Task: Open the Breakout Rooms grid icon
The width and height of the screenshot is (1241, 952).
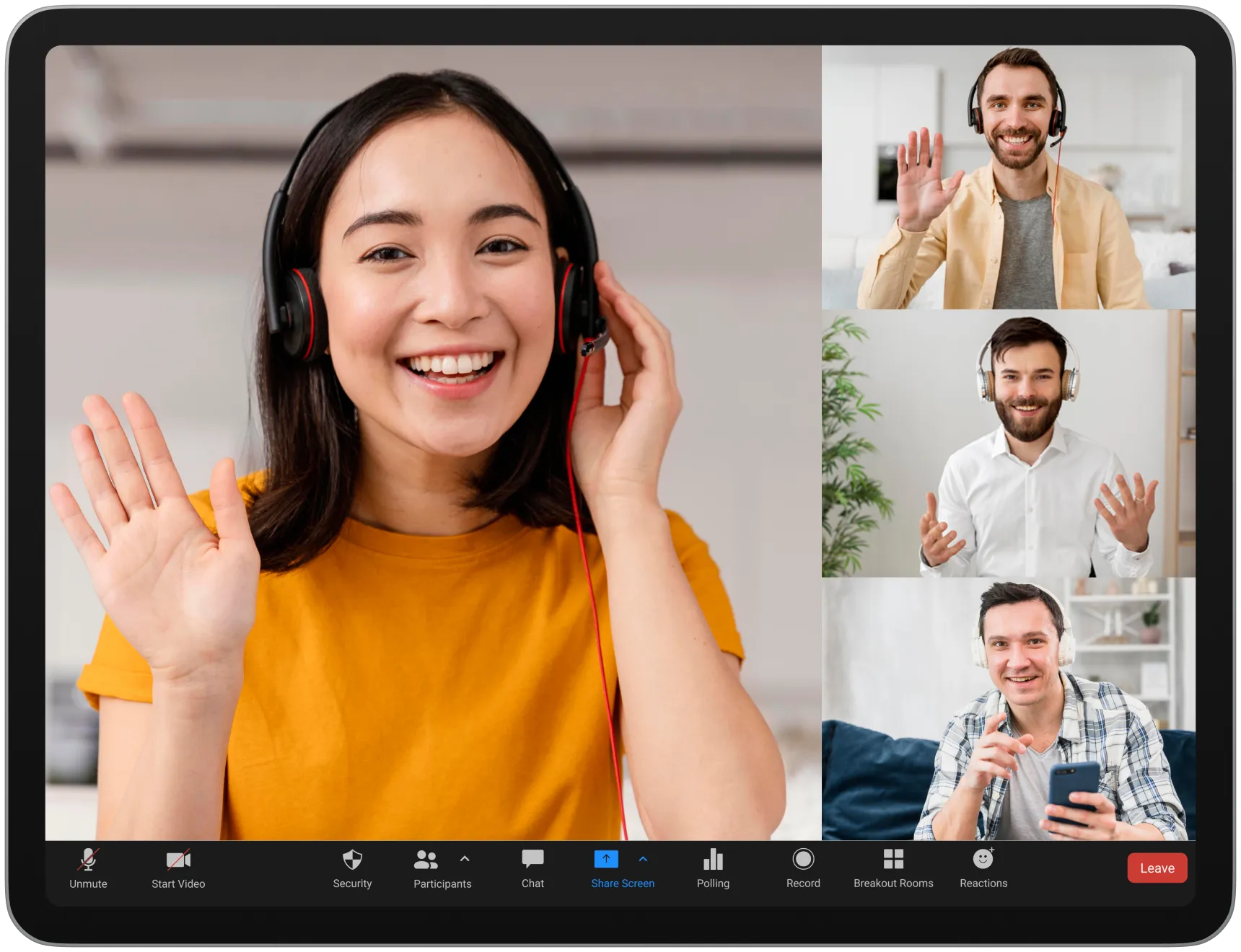Action: pos(893,859)
